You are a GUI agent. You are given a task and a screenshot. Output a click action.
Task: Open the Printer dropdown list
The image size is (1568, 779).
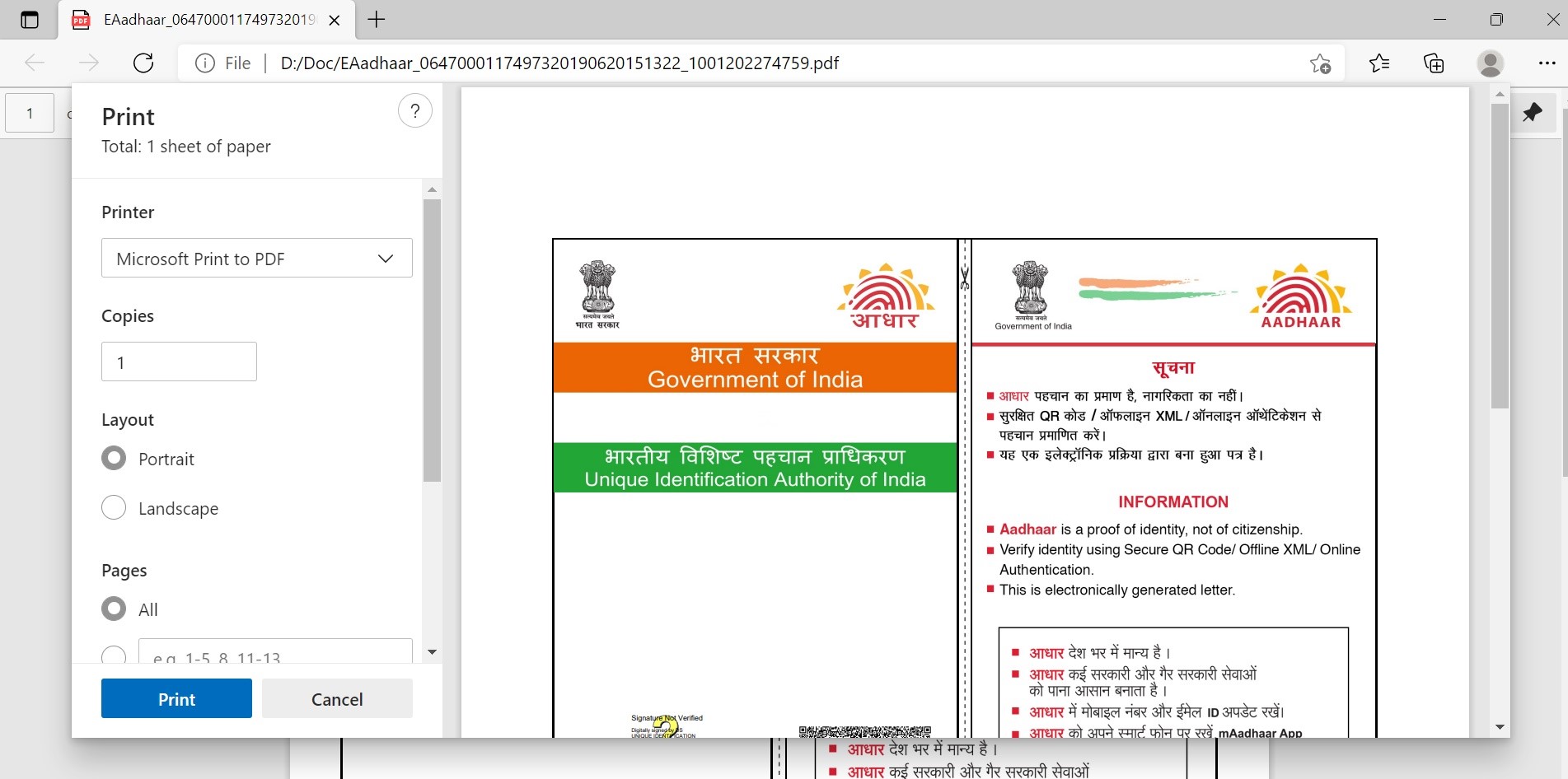pos(257,258)
